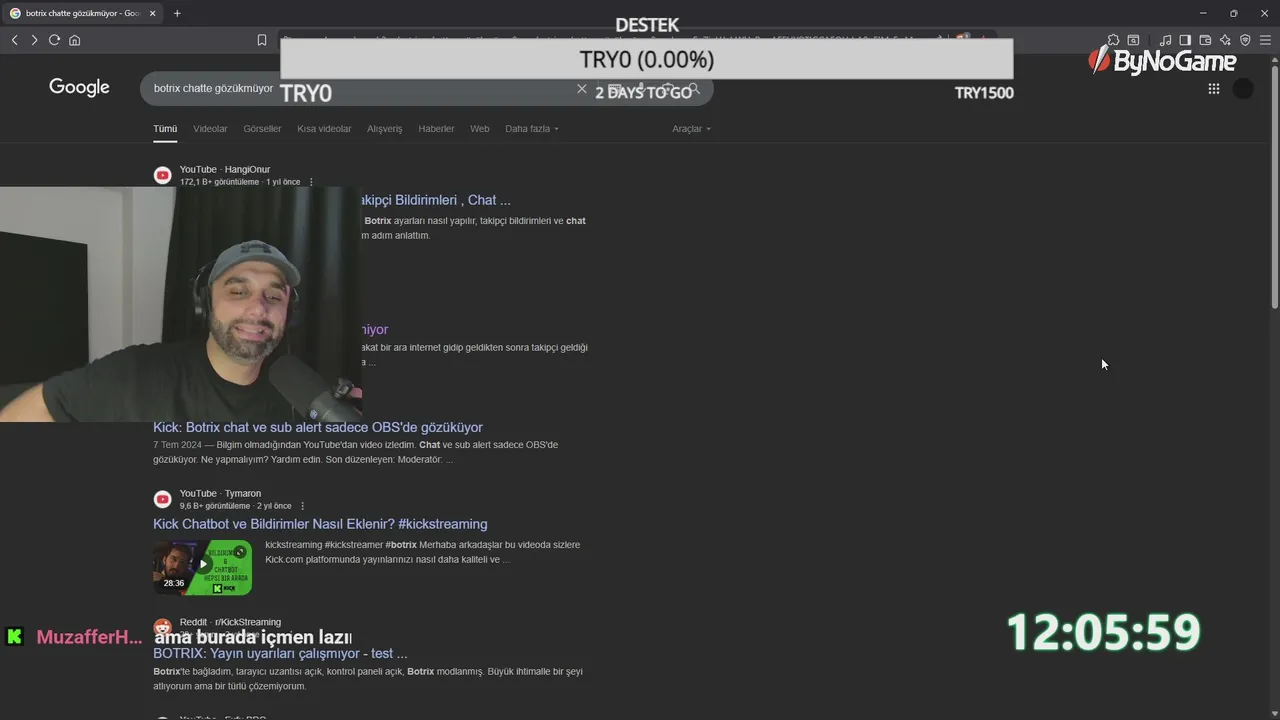Play the 28:36 video thumbnail
Screen dimensions: 1280x720
203,567
